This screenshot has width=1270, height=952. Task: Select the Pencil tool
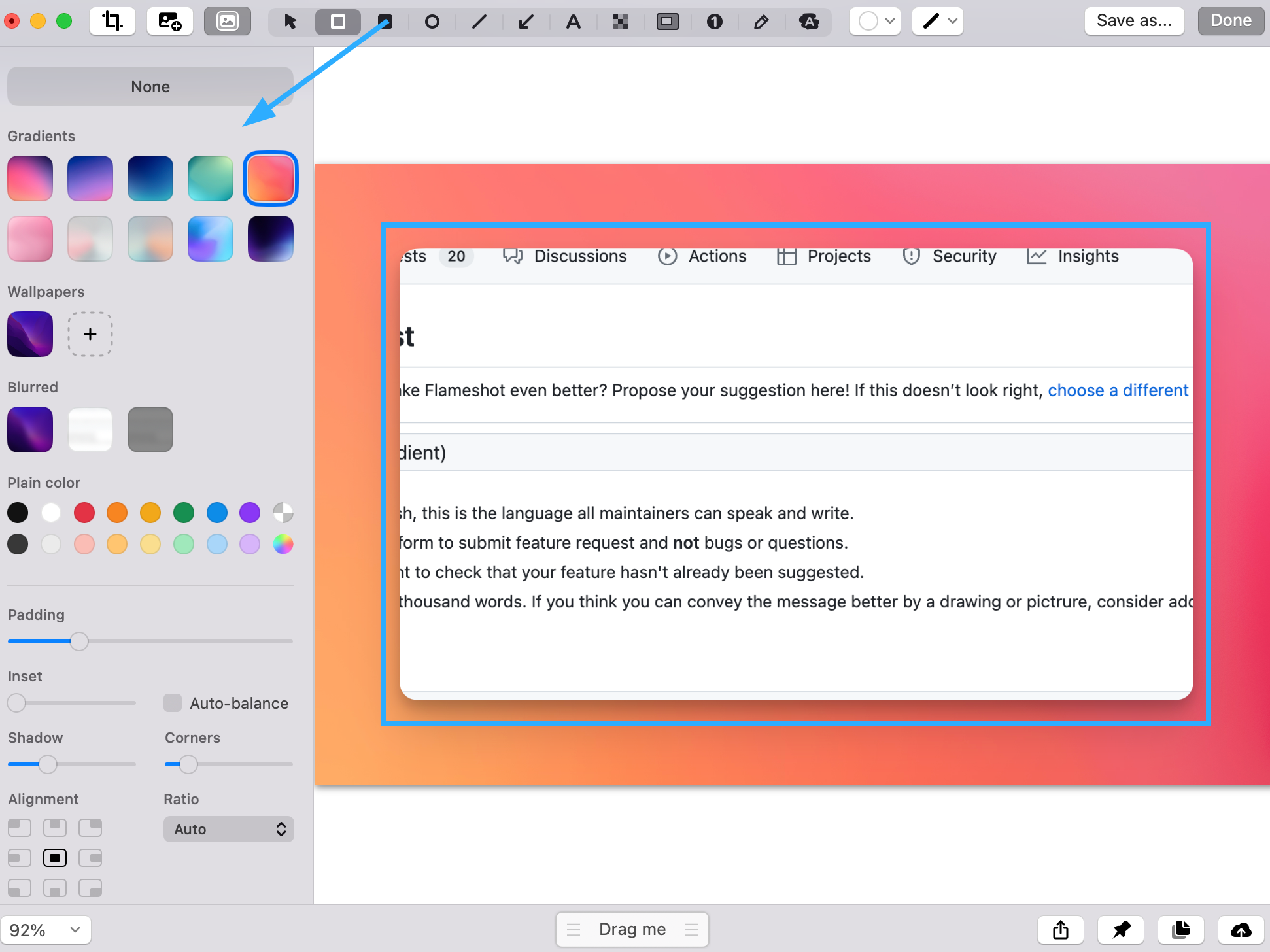(762, 21)
